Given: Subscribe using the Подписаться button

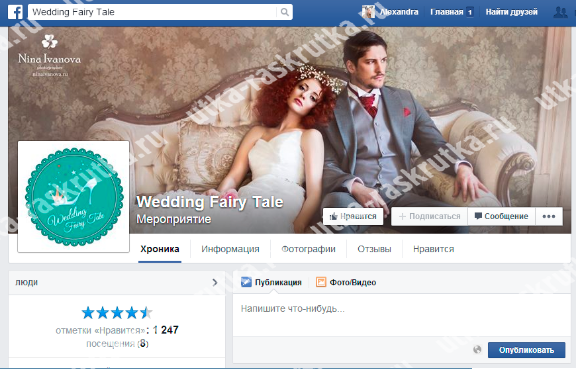Looking at the screenshot, I should 429,216.
